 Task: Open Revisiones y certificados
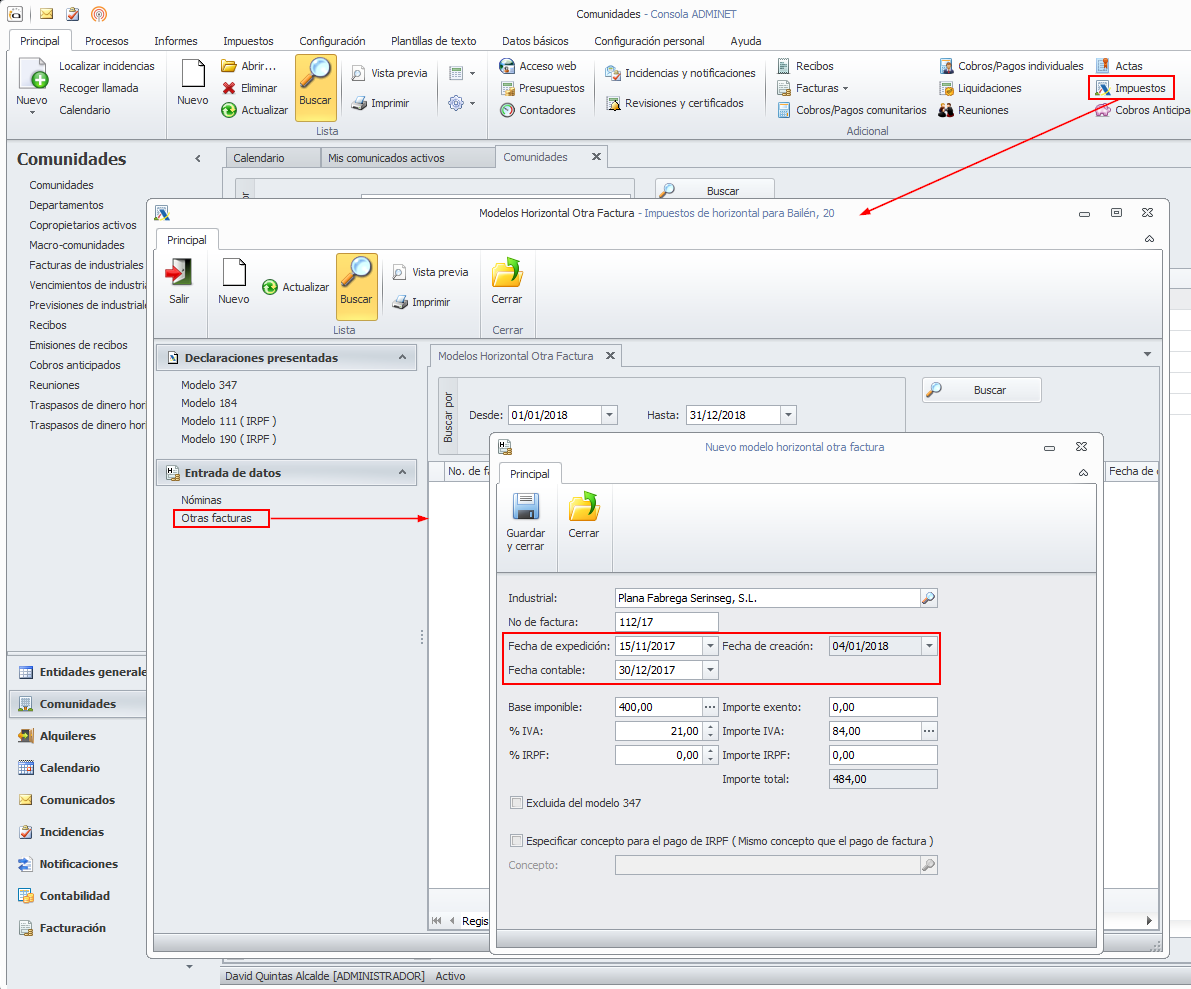674,103
